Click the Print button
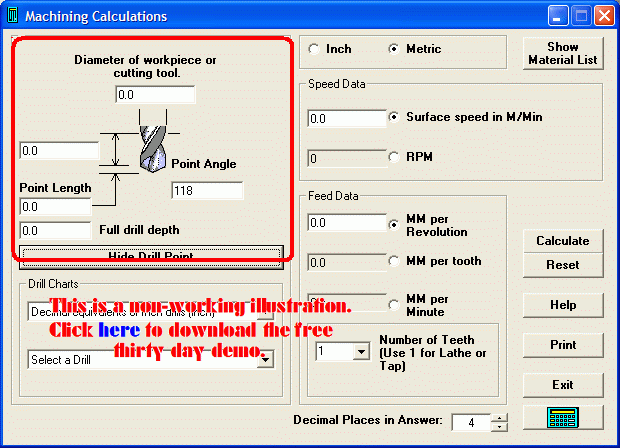620x448 pixels. tap(563, 345)
